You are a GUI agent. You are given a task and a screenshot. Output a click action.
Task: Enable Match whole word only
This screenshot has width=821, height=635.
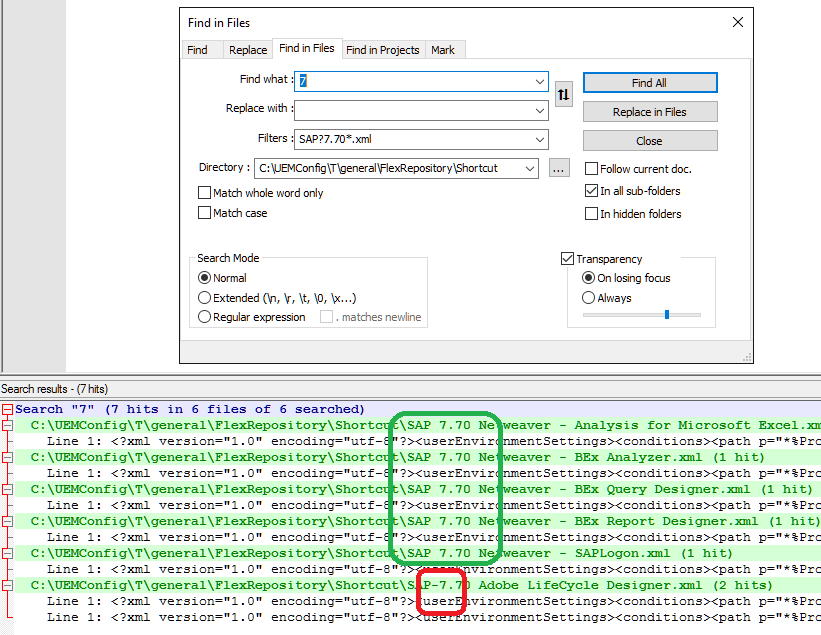point(205,192)
